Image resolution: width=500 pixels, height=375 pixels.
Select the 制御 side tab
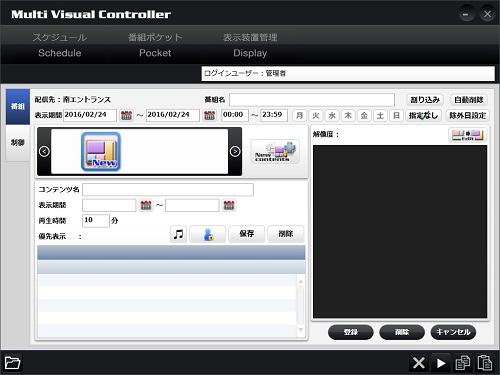point(18,143)
